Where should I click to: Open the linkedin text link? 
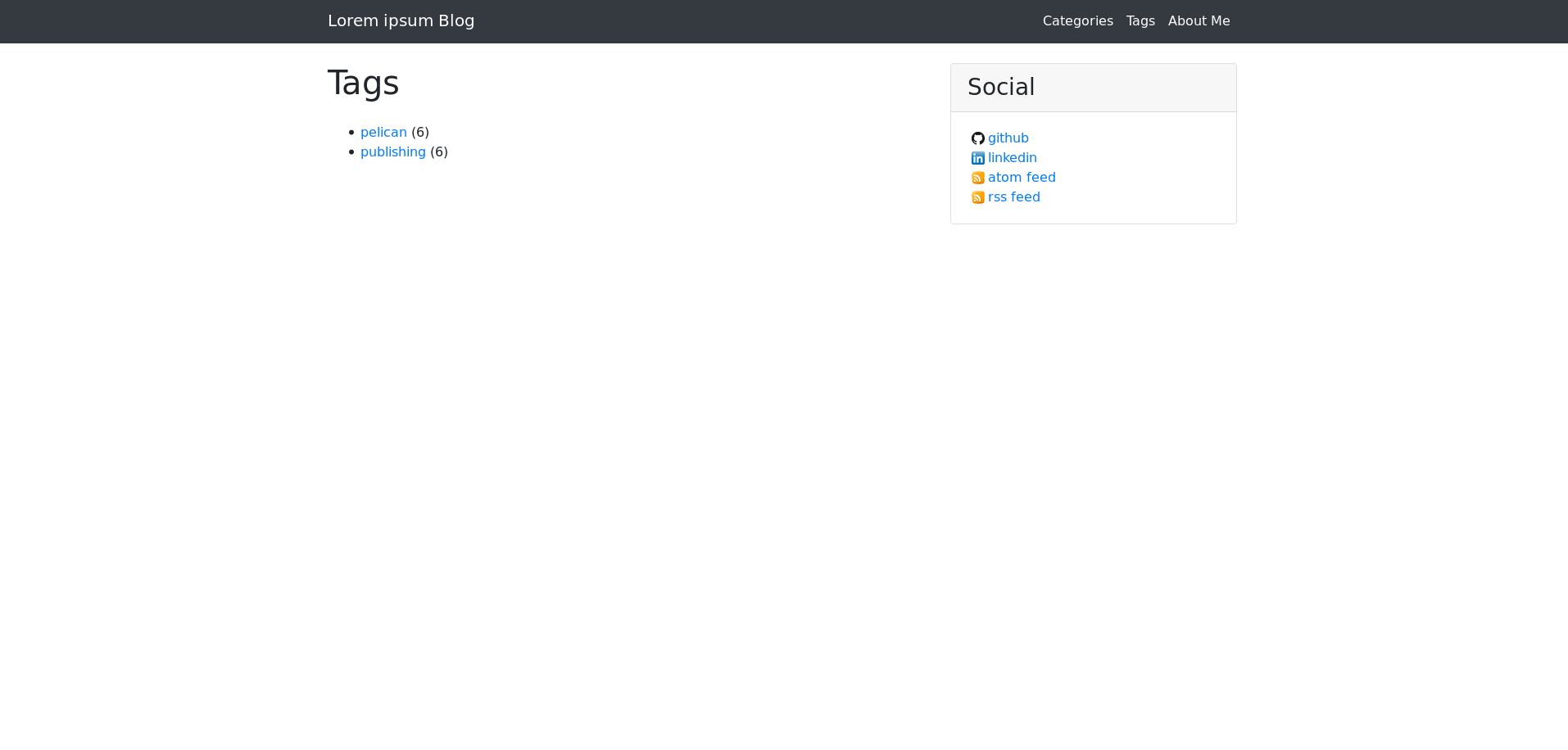(1012, 158)
